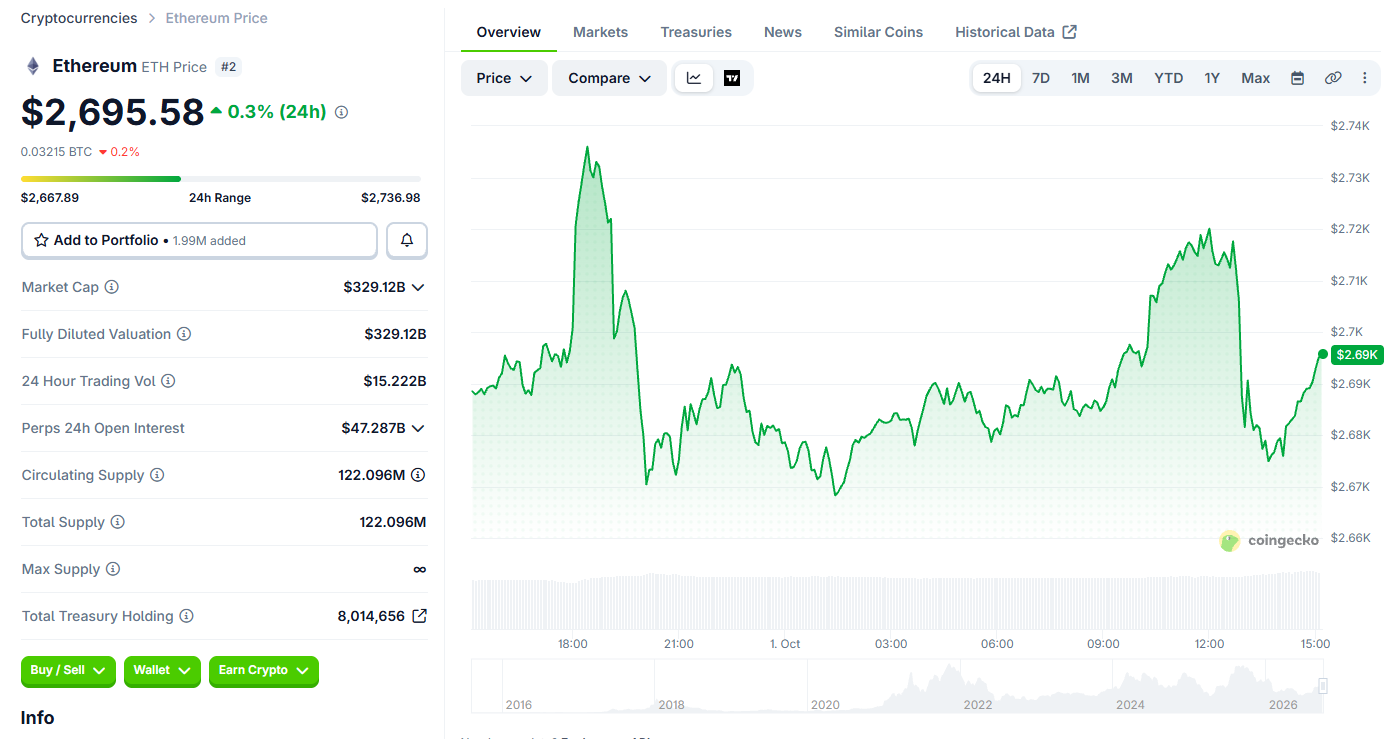Open the Buy / Sell dropdown

pos(68,671)
